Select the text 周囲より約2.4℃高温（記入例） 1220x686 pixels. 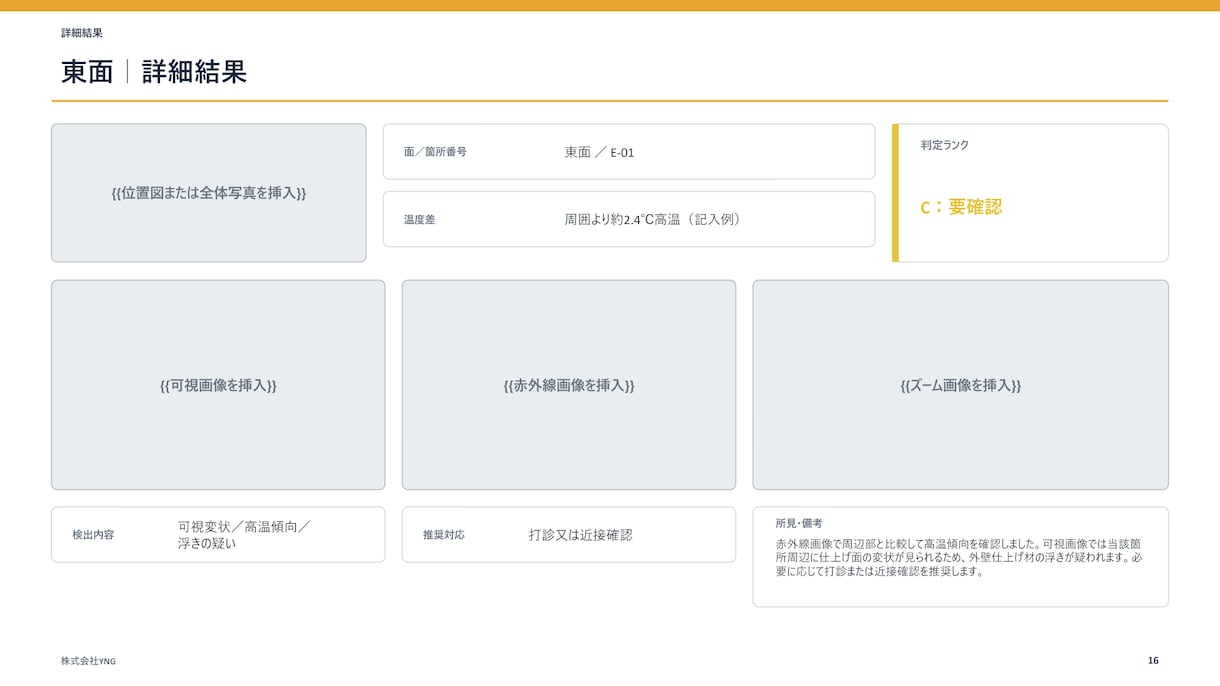656,219
